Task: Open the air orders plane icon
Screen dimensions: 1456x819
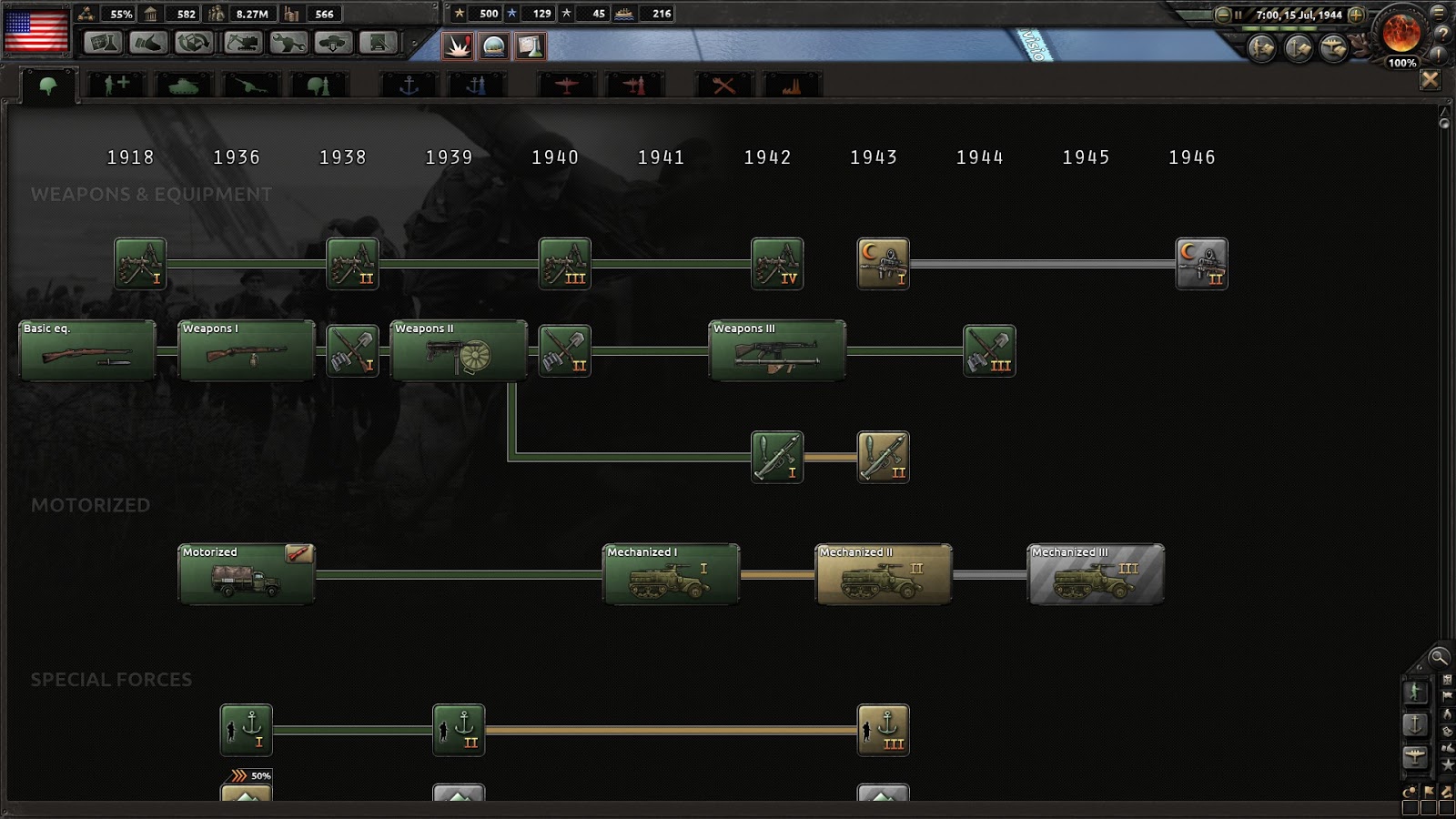Action: pos(1333,47)
